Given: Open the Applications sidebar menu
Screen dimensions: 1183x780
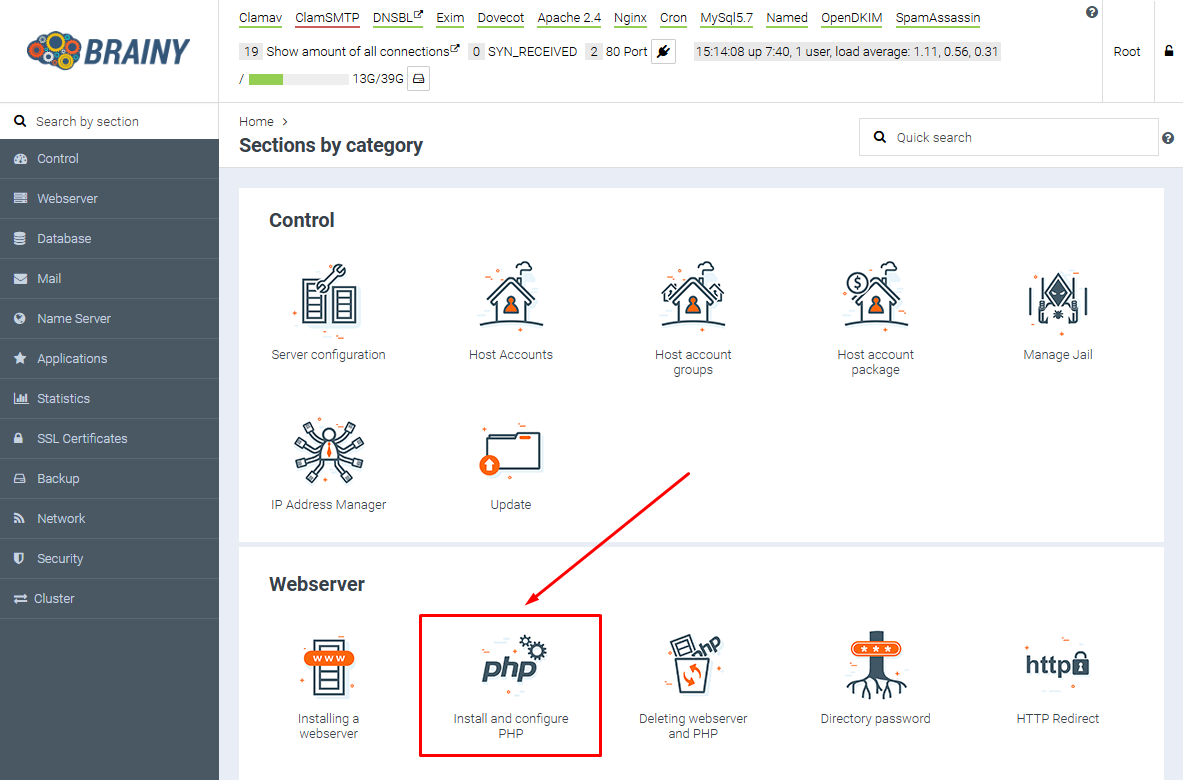Looking at the screenshot, I should click(109, 358).
